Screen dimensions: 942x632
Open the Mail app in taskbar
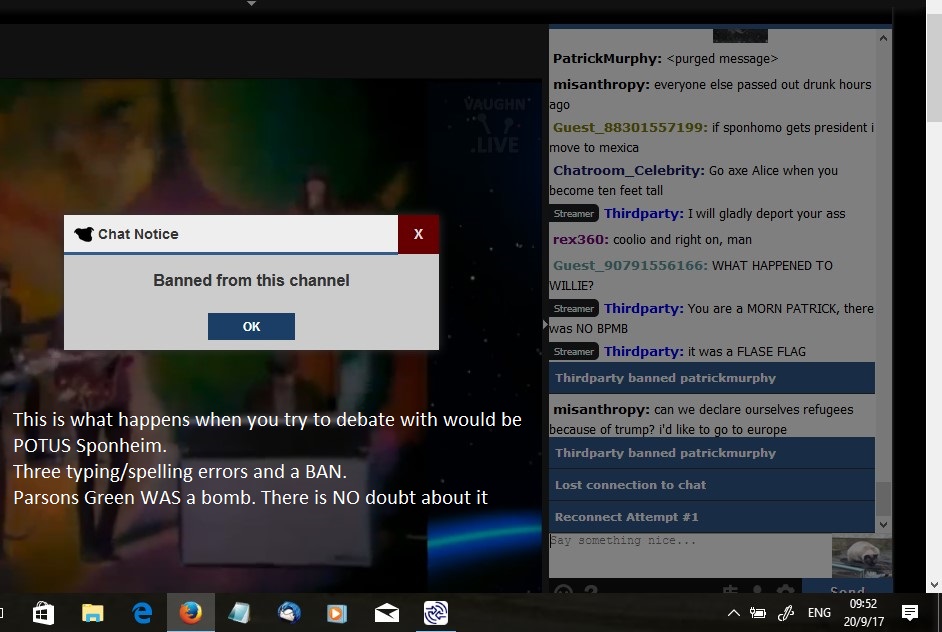[x=387, y=612]
